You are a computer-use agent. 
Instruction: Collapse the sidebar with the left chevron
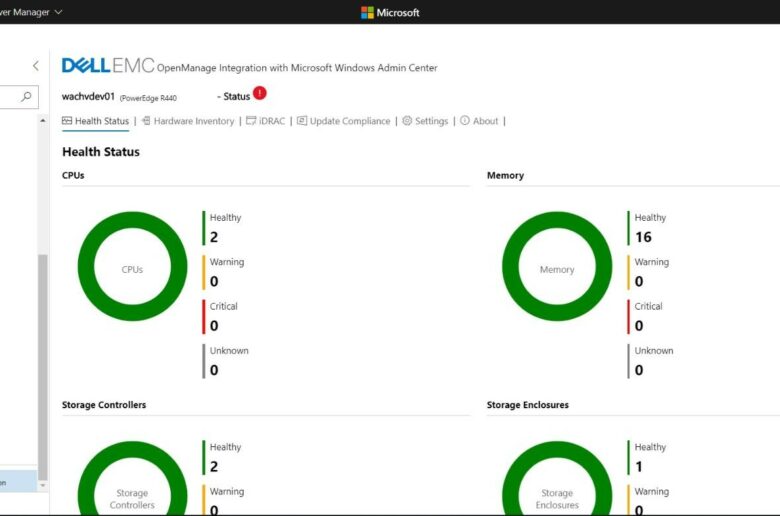[x=36, y=66]
